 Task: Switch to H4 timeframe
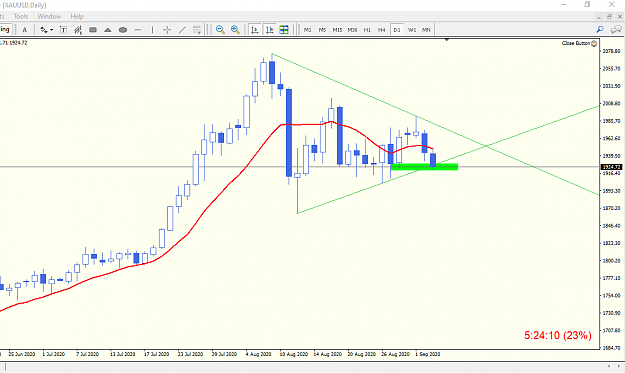[x=382, y=30]
